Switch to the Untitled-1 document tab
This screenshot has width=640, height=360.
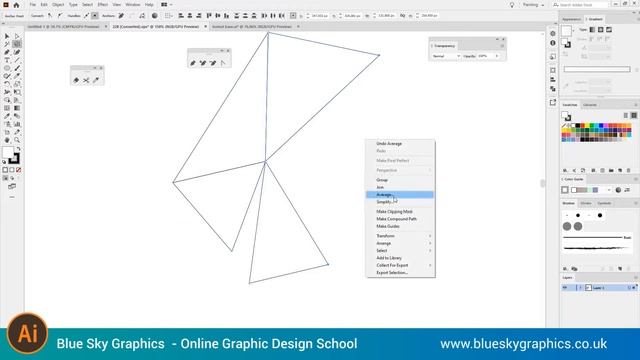[64, 27]
